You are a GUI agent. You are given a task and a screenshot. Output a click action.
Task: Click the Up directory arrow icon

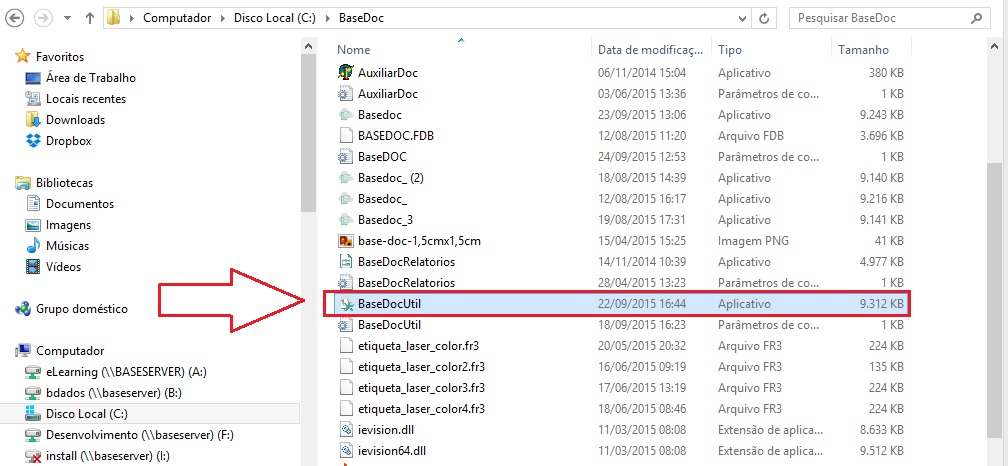pyautogui.click(x=90, y=19)
